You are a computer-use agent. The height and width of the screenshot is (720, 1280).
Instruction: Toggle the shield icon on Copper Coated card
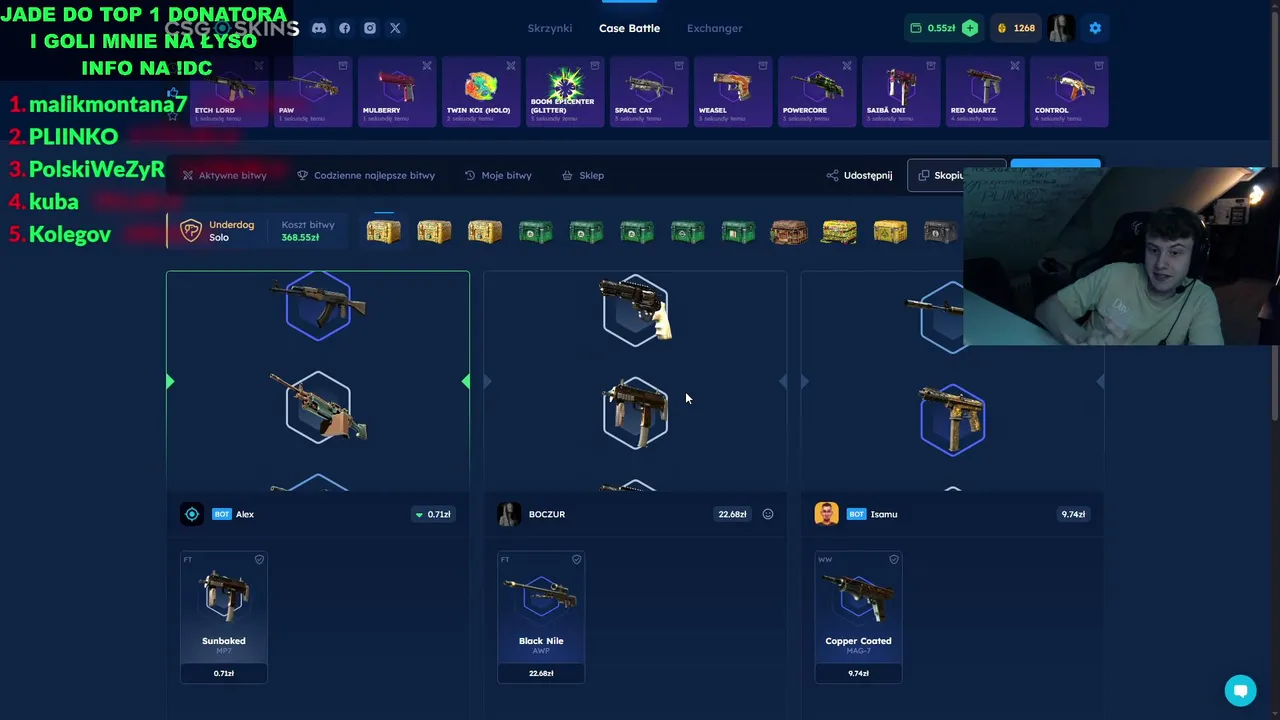pyautogui.click(x=893, y=559)
